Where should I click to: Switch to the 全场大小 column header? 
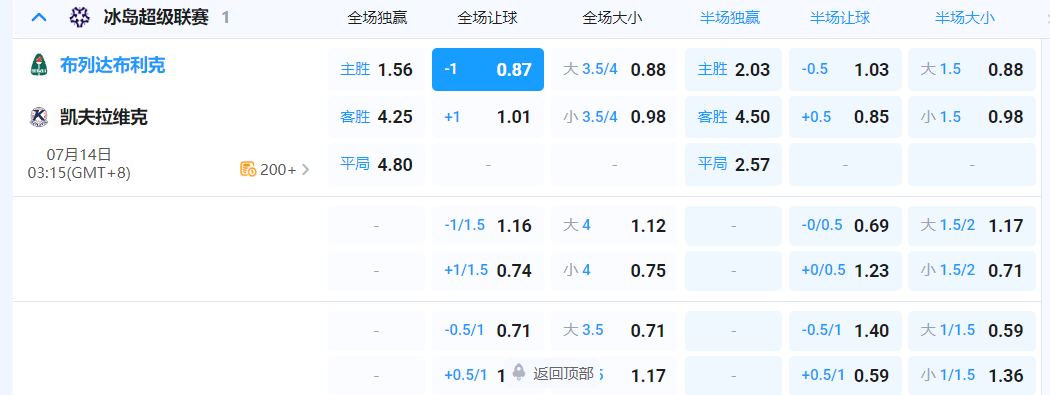[x=613, y=18]
